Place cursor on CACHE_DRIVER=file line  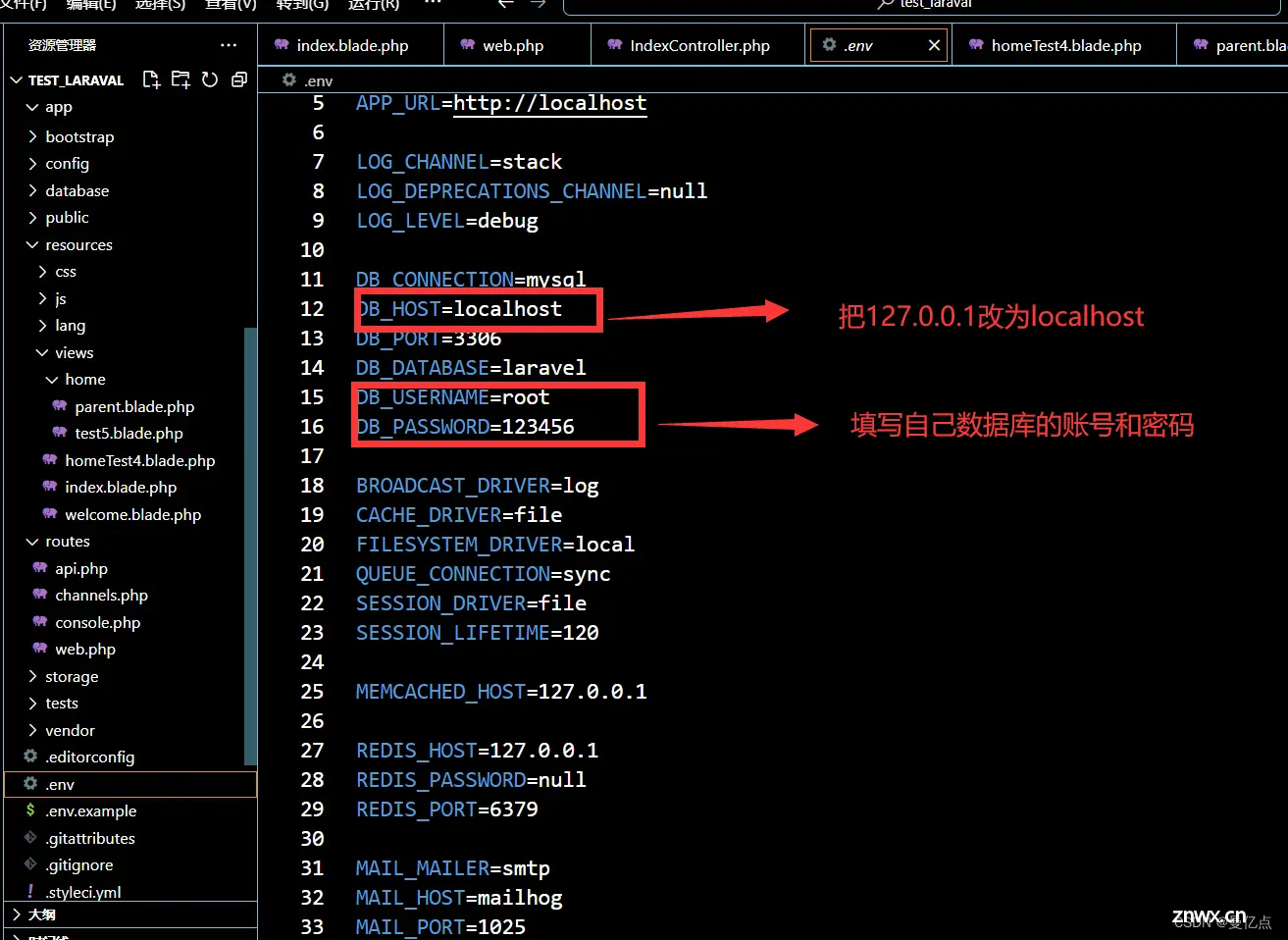459,515
